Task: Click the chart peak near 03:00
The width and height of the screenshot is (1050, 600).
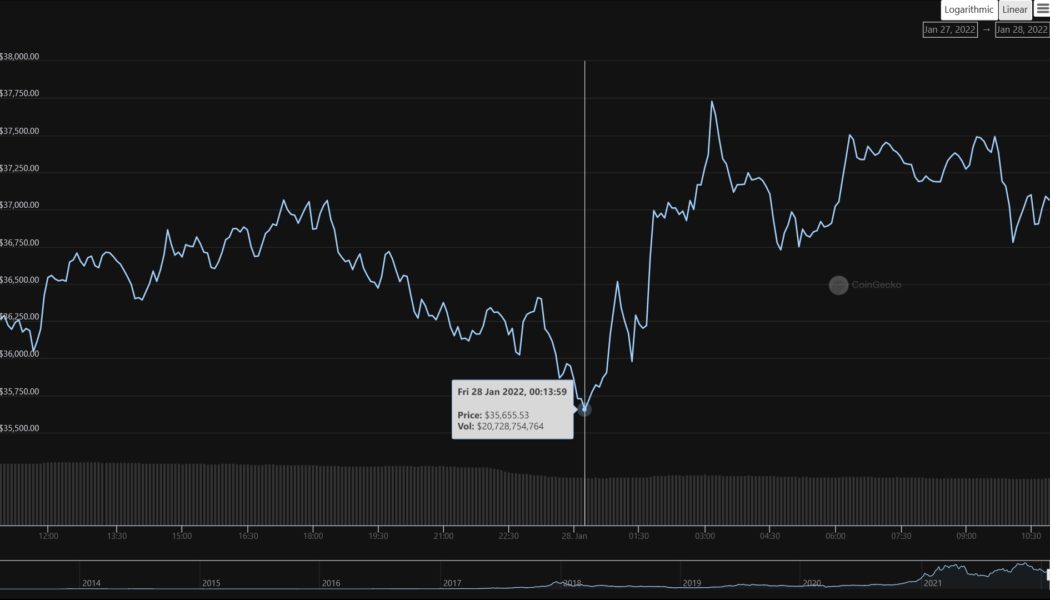Action: pos(712,101)
